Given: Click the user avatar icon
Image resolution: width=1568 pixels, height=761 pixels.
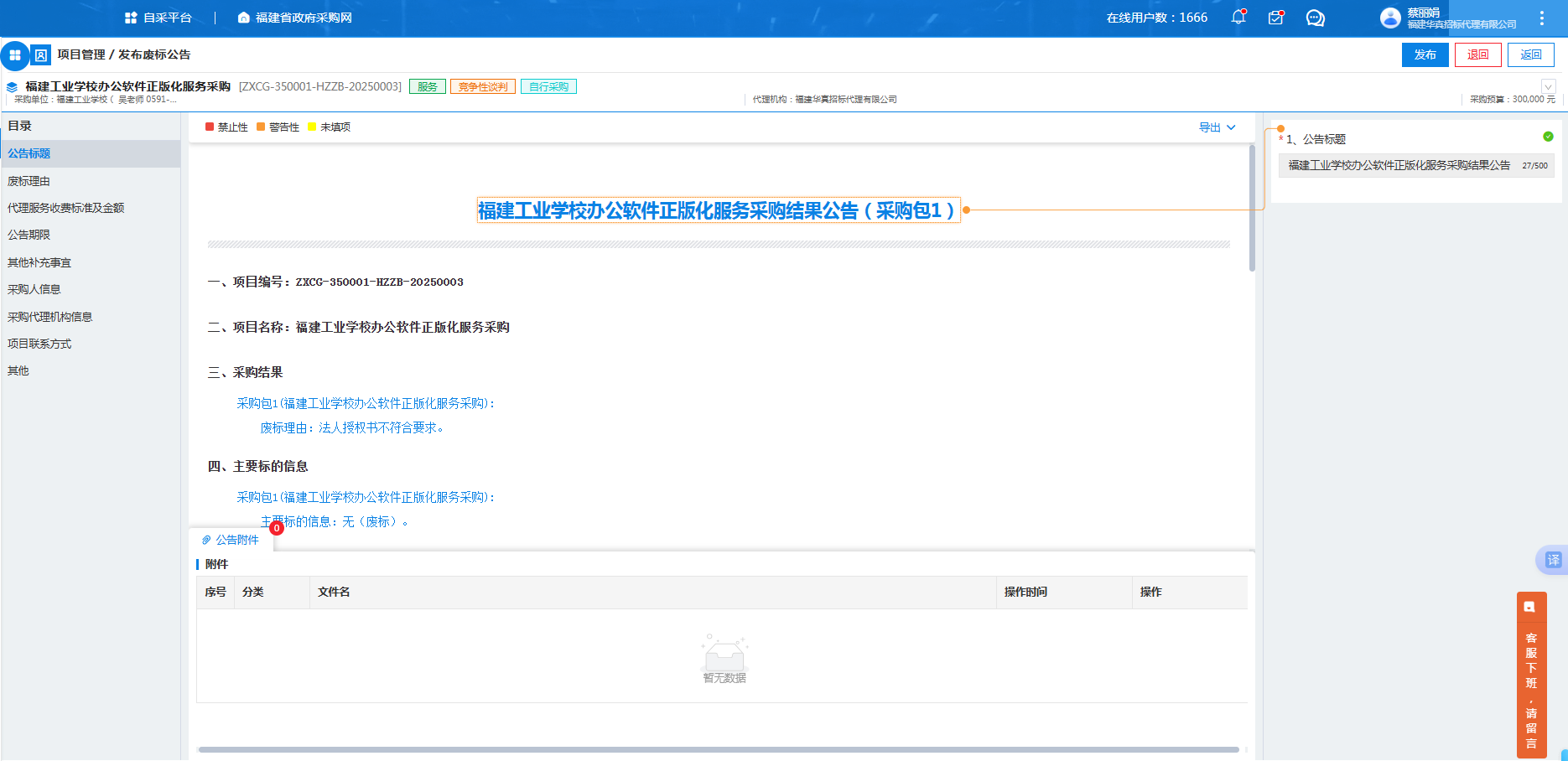Looking at the screenshot, I should pyautogui.click(x=1390, y=18).
